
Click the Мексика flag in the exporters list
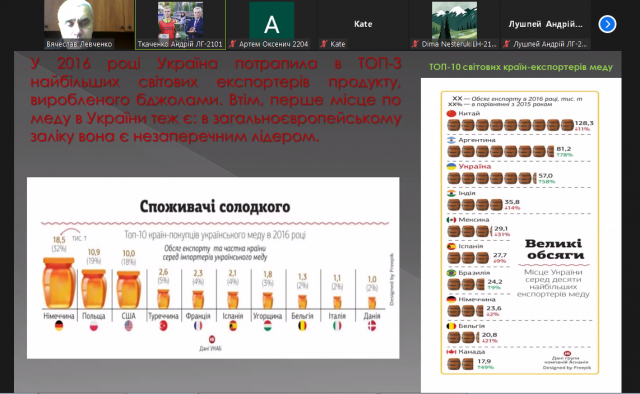coord(451,220)
